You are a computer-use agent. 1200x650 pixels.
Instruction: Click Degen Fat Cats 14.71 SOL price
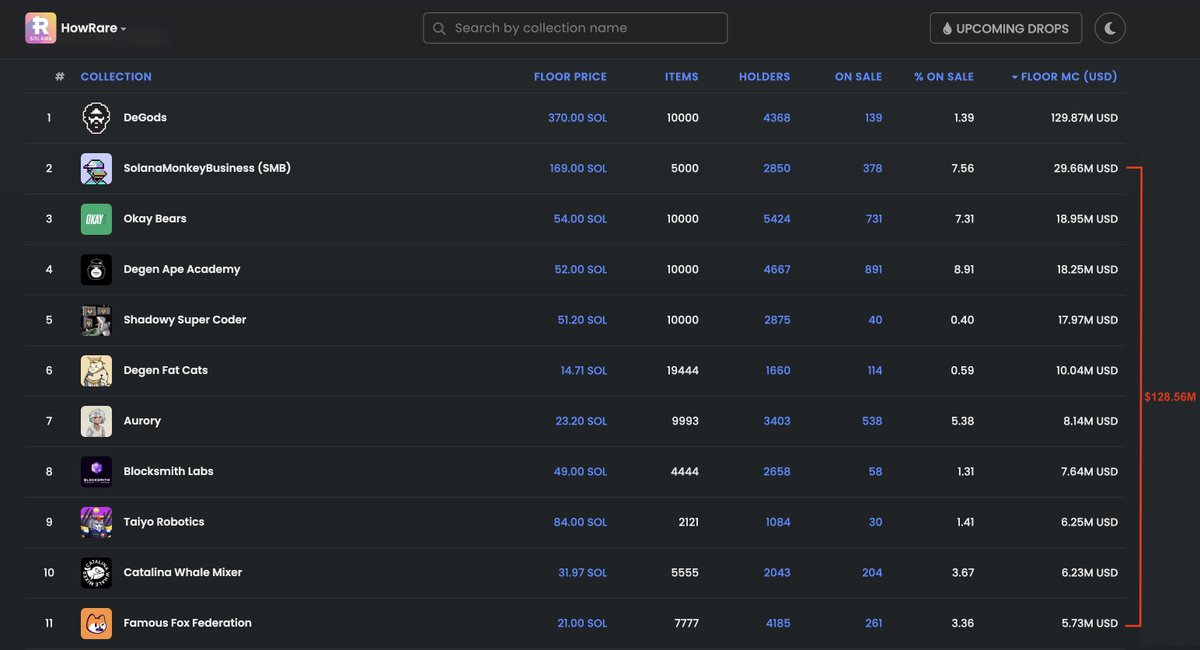tap(584, 370)
